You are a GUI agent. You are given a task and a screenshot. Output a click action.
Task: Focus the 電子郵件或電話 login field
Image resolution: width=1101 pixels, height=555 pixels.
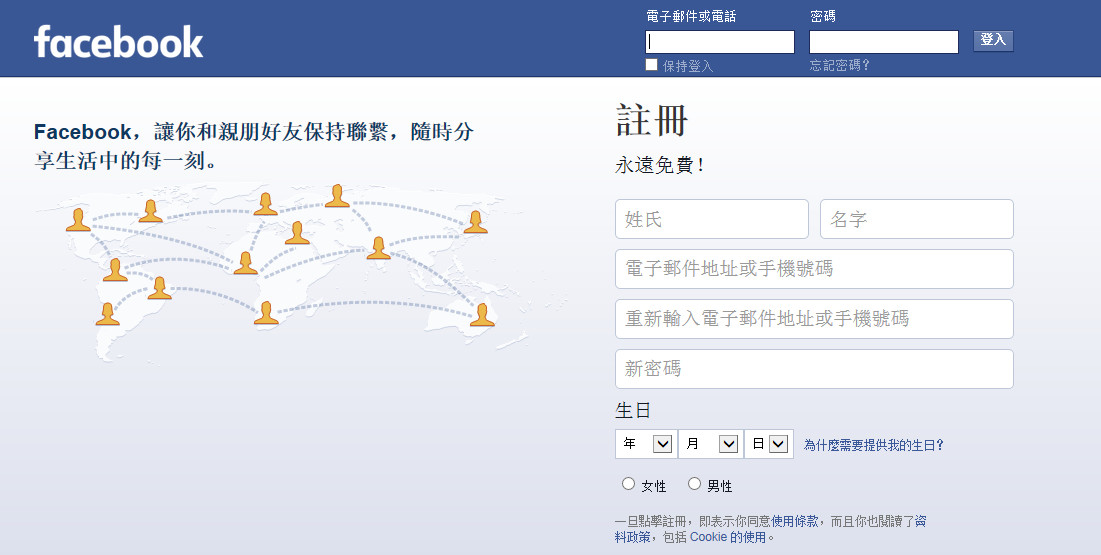coord(720,42)
